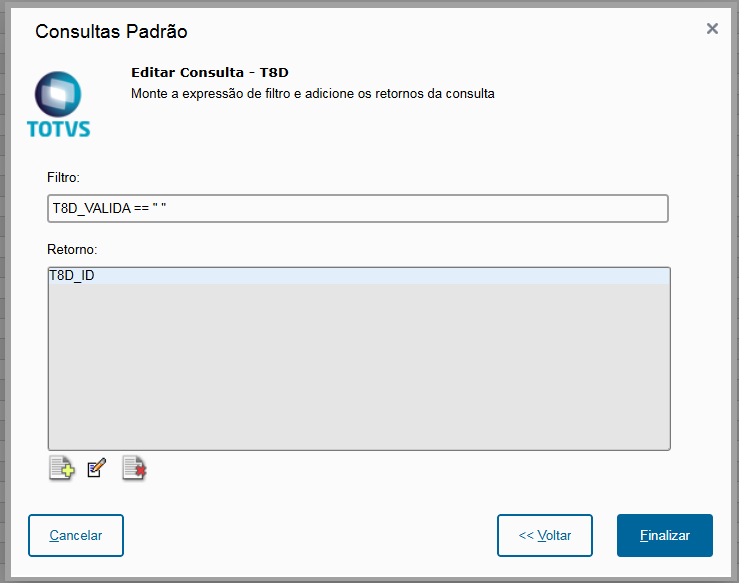The width and height of the screenshot is (739, 583).
Task: Click the Filtro: field label
Action: tap(63, 177)
